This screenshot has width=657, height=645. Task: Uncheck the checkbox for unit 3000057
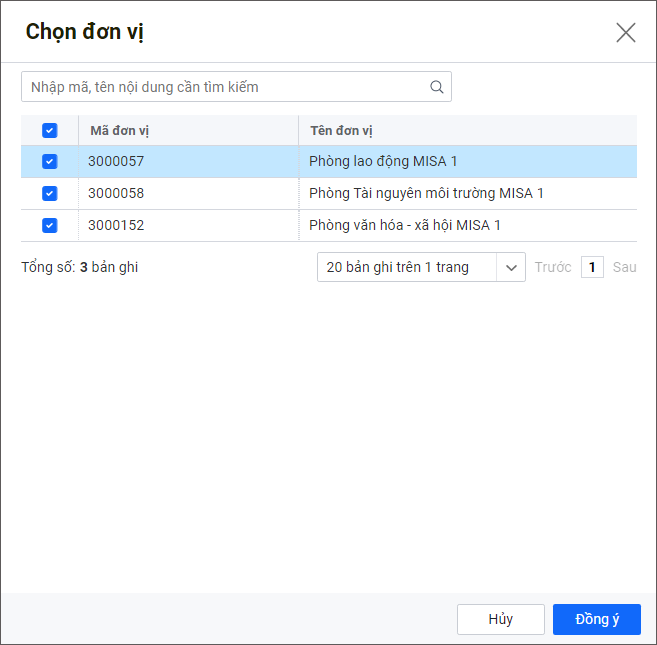(50, 162)
